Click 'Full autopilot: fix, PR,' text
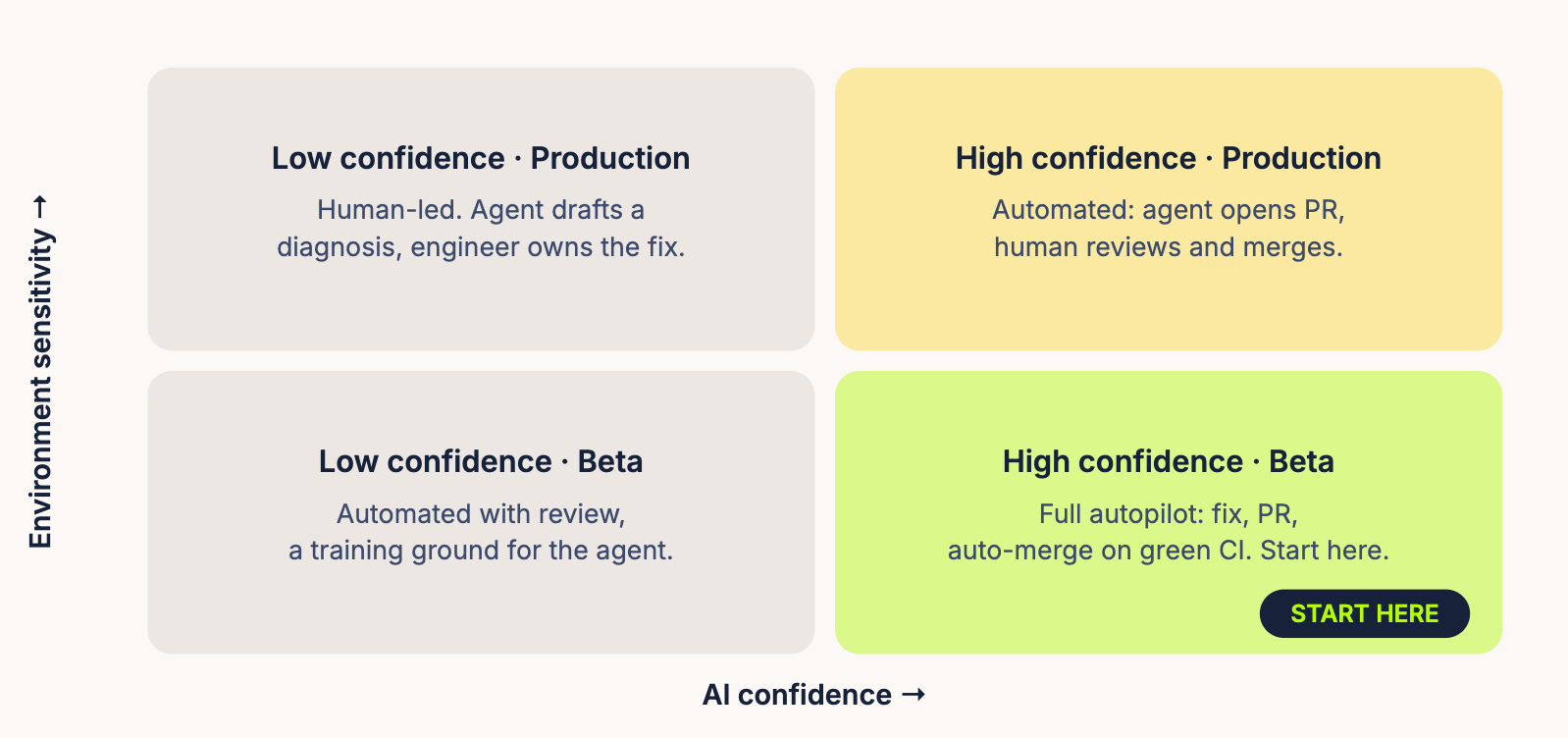Image resolution: width=1568 pixels, height=738 pixels. click(1168, 514)
